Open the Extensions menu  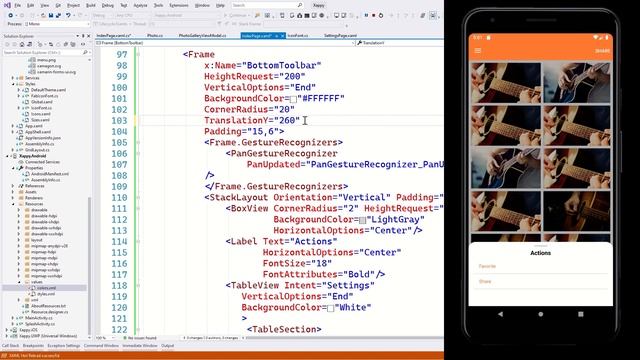click(x=179, y=5)
